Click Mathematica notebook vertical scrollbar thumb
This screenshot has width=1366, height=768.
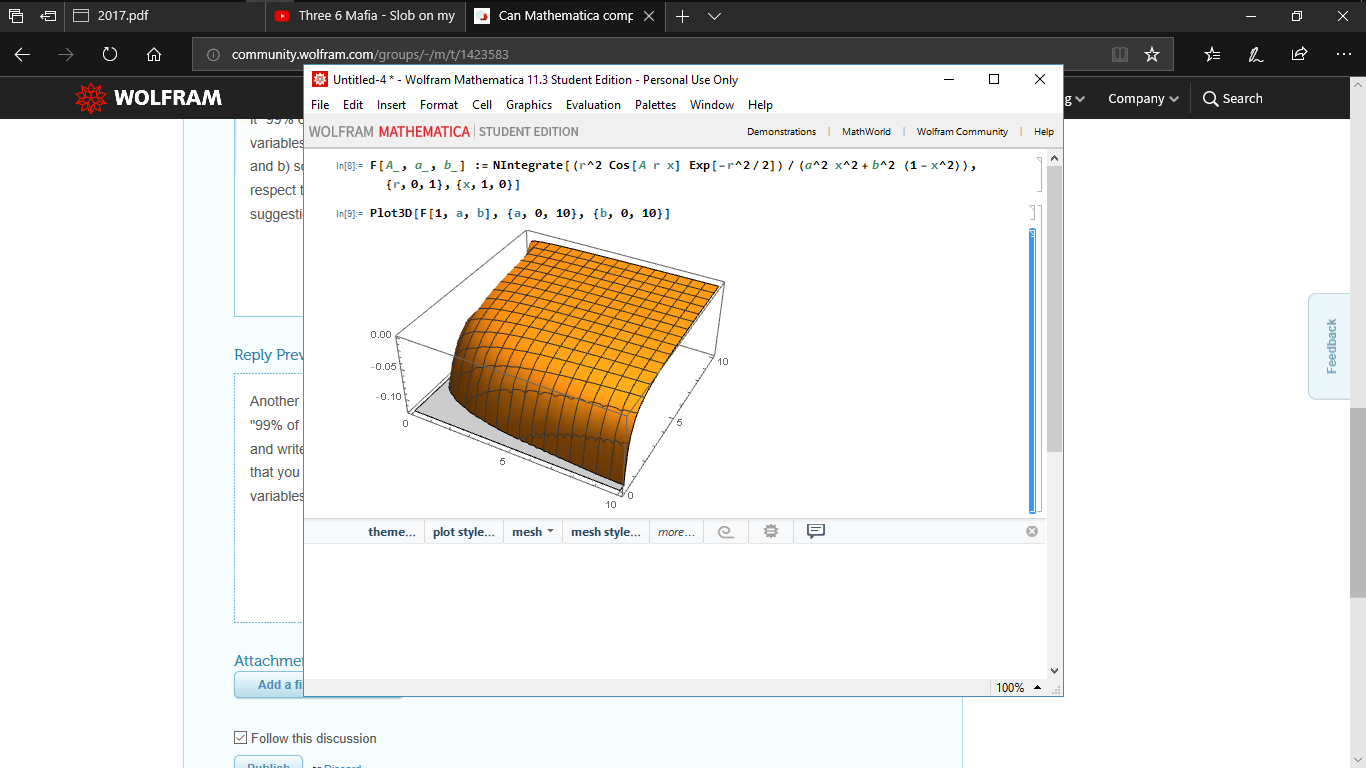coord(1054,309)
